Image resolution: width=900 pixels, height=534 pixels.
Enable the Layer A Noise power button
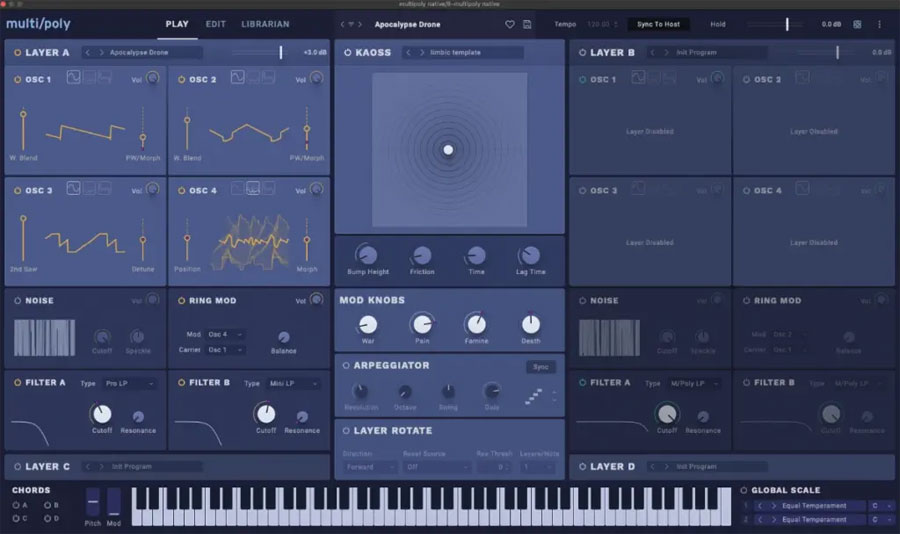click(17, 300)
